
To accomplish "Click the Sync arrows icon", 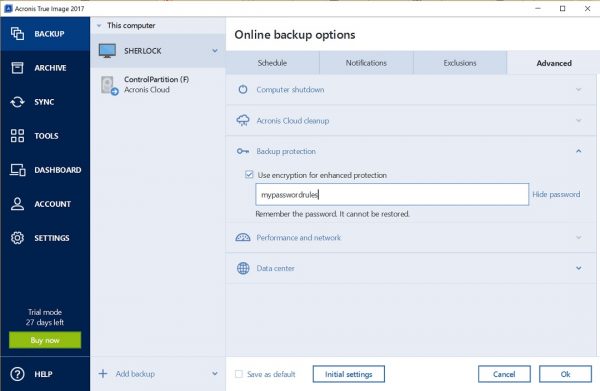I will (x=17, y=102).
